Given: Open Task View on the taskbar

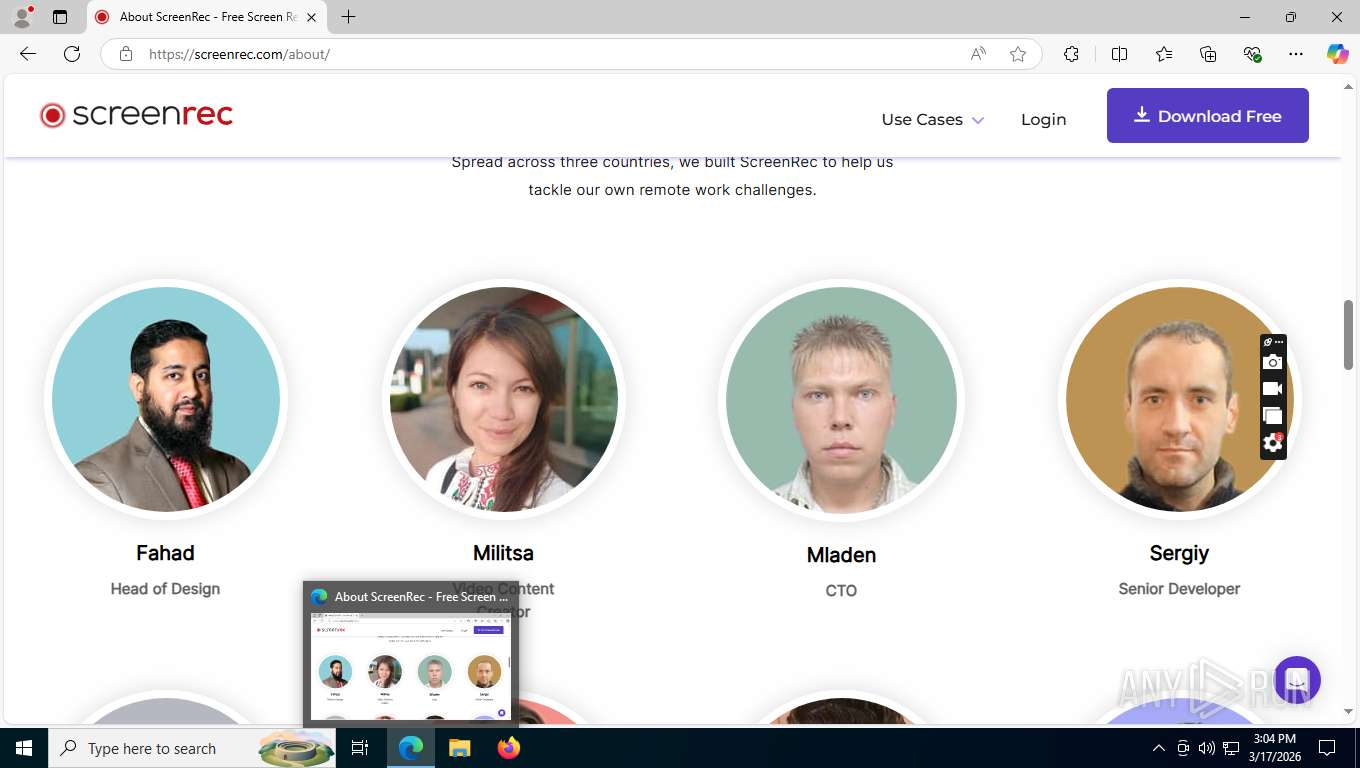Looking at the screenshot, I should (360, 748).
